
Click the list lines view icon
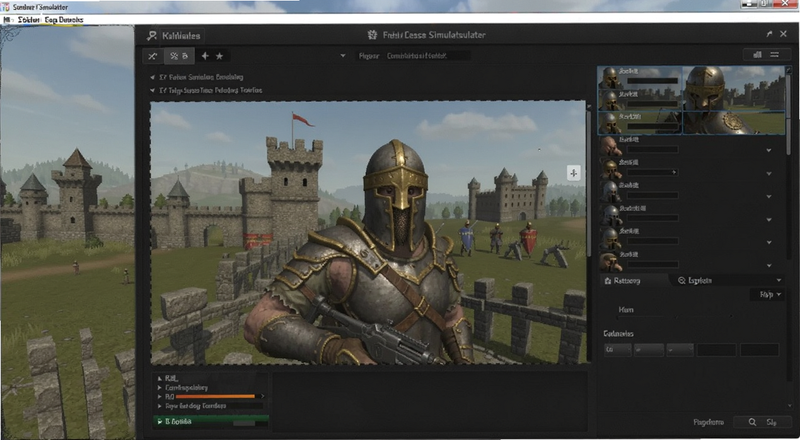pos(774,55)
